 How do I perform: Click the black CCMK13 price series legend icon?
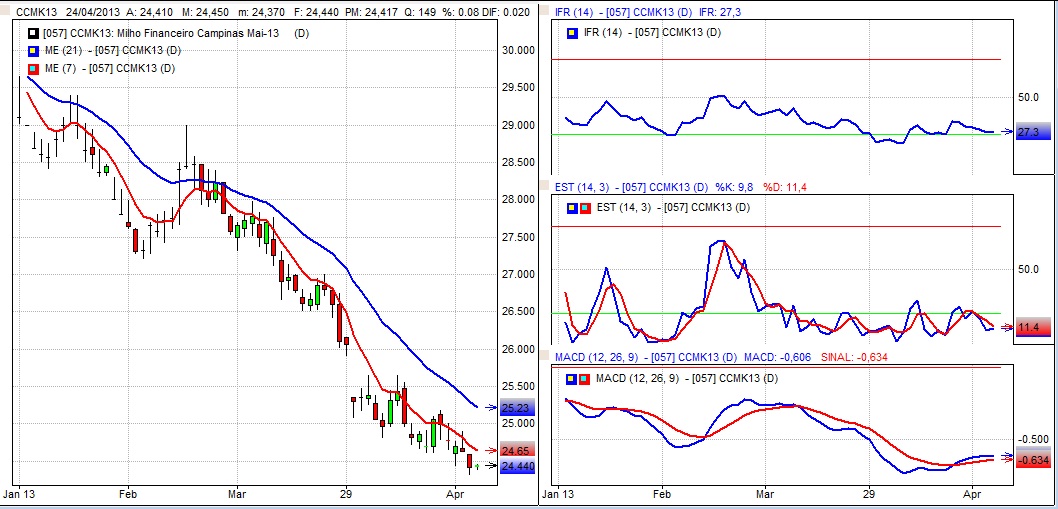[34, 33]
